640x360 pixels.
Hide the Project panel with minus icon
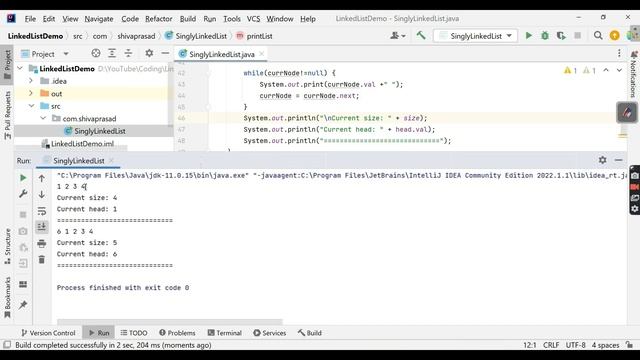pyautogui.click(x=165, y=53)
